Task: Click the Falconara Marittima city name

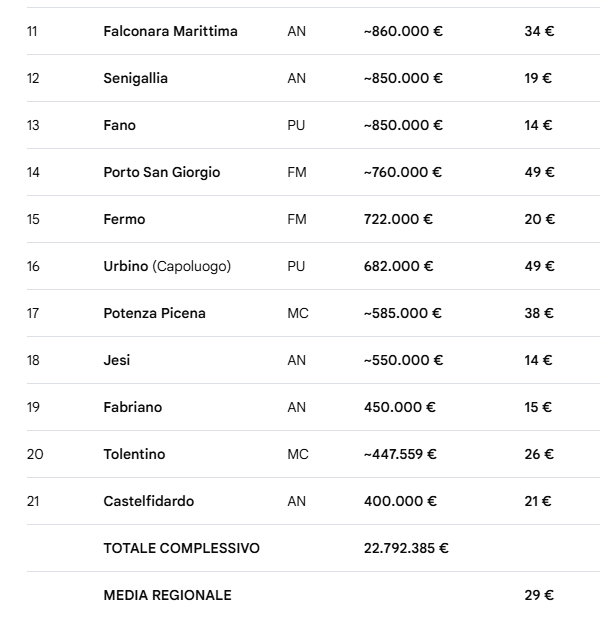Action: [170, 31]
